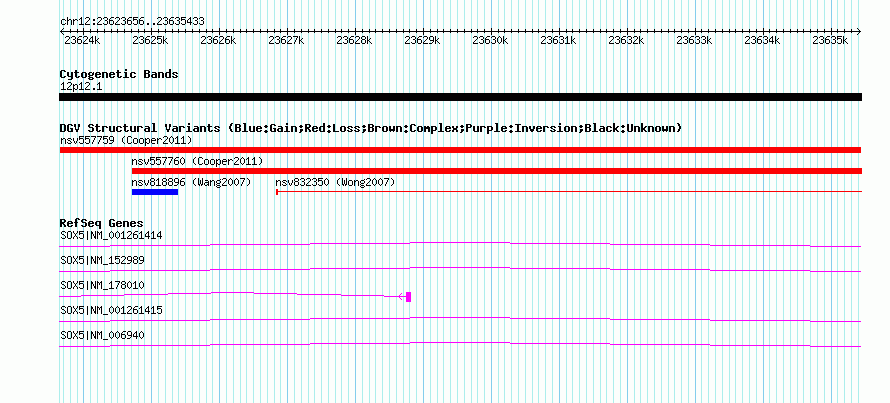Screen dimensions: 890x403
Task: Click the 23630k ruler tick label
Action: tap(491, 40)
